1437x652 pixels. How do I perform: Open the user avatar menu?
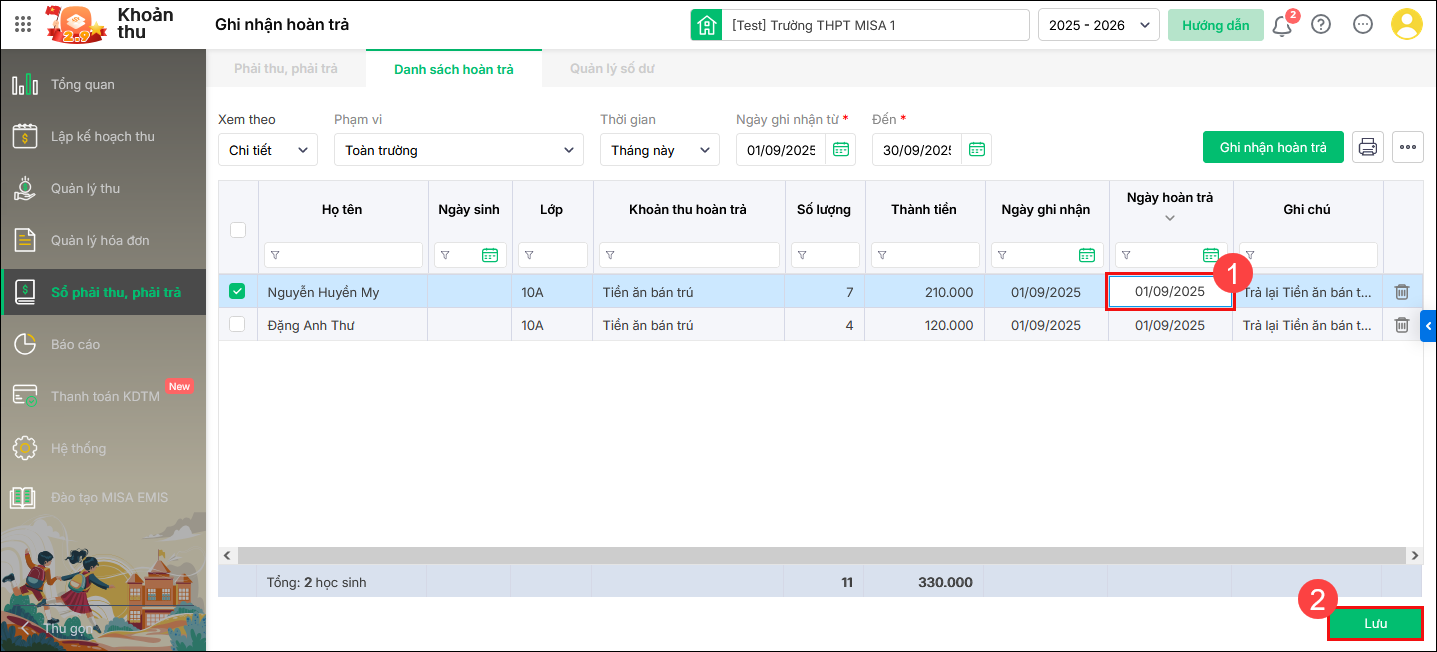click(1407, 25)
